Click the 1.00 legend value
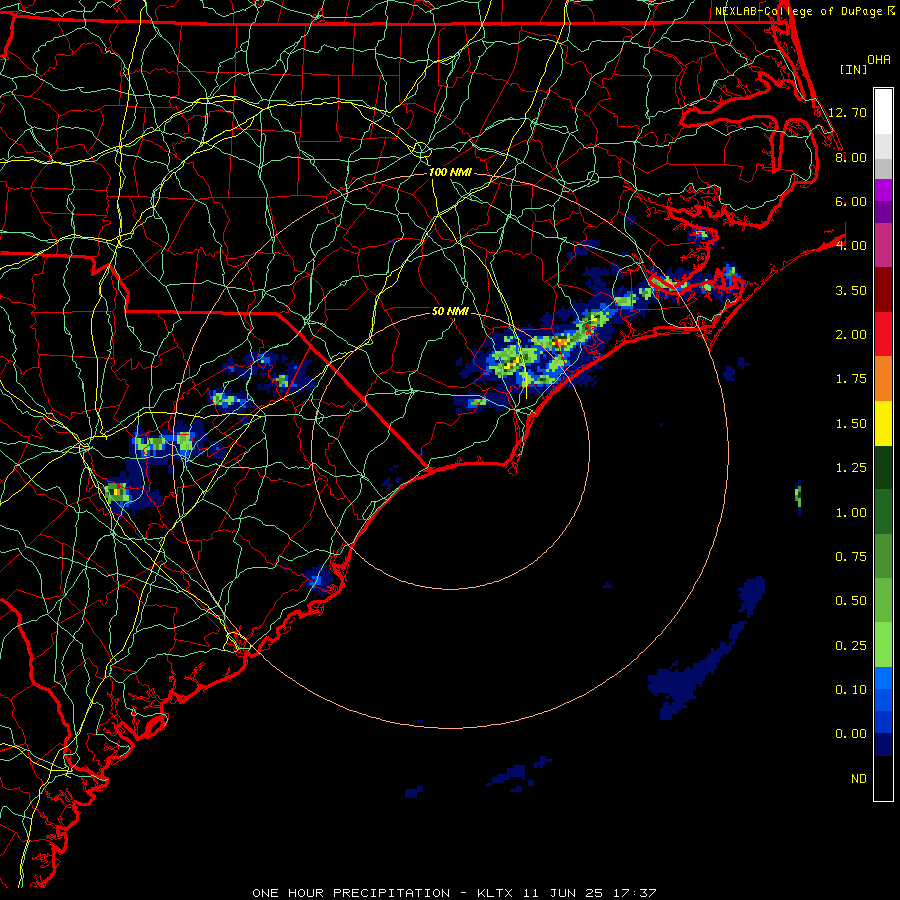The image size is (900, 900). click(851, 513)
